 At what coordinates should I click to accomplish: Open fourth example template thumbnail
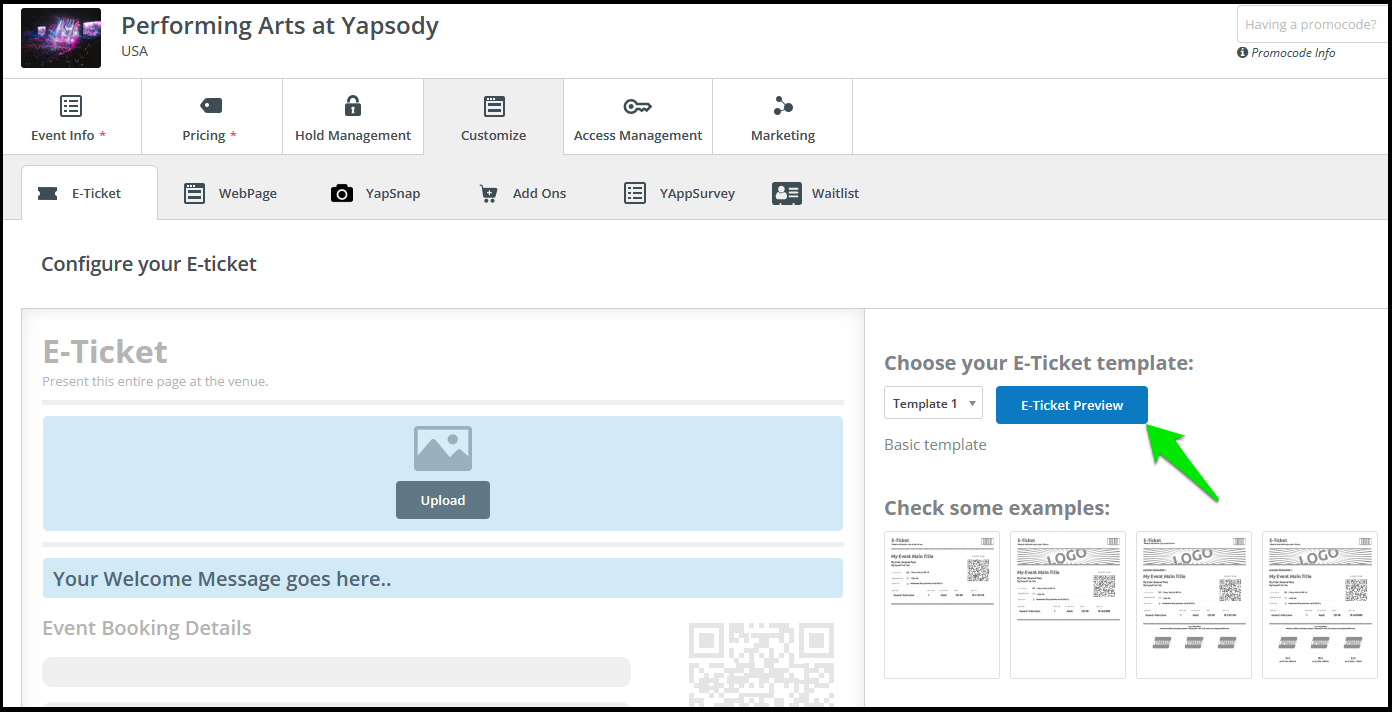pos(1320,604)
